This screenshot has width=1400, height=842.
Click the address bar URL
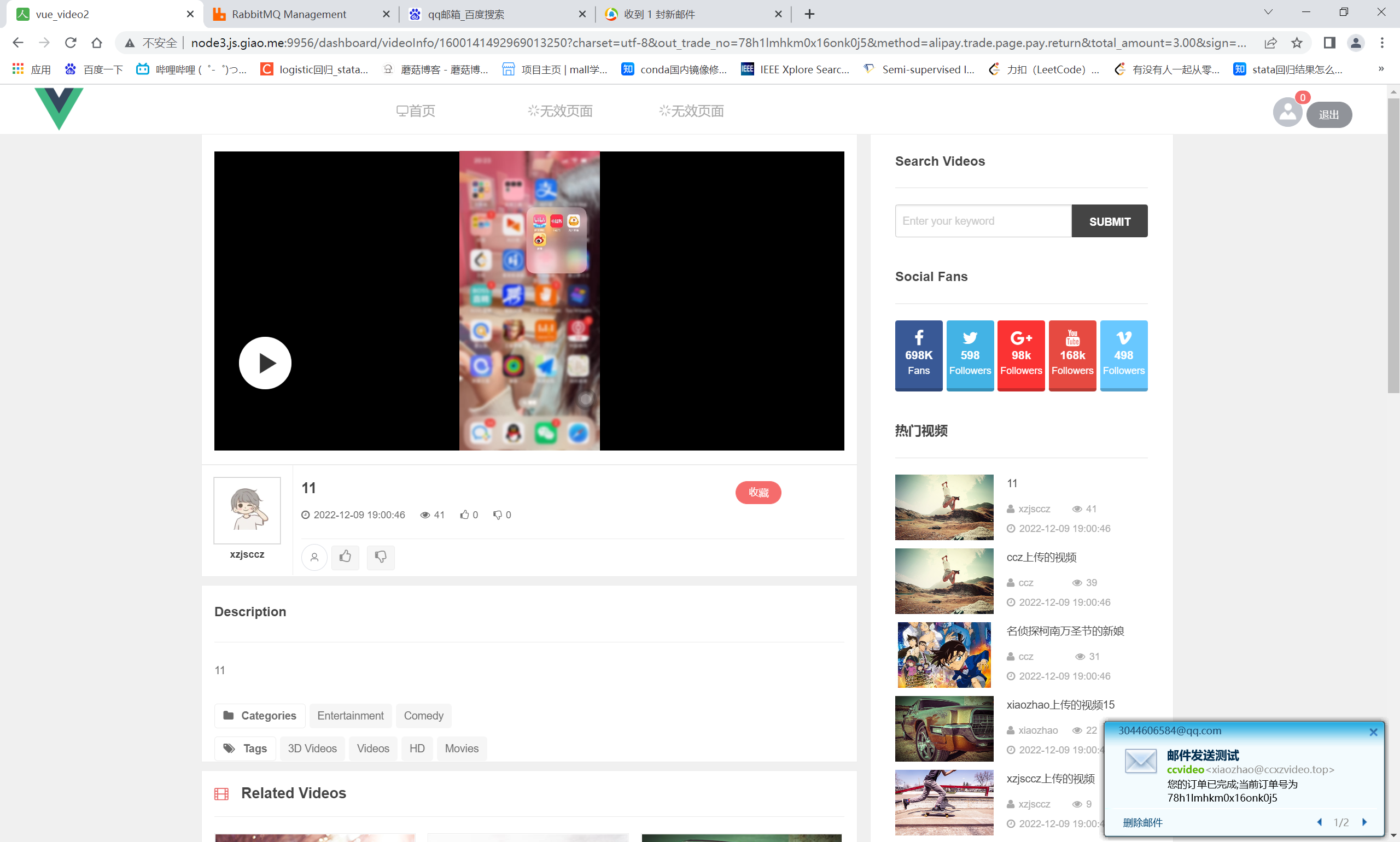[718, 43]
